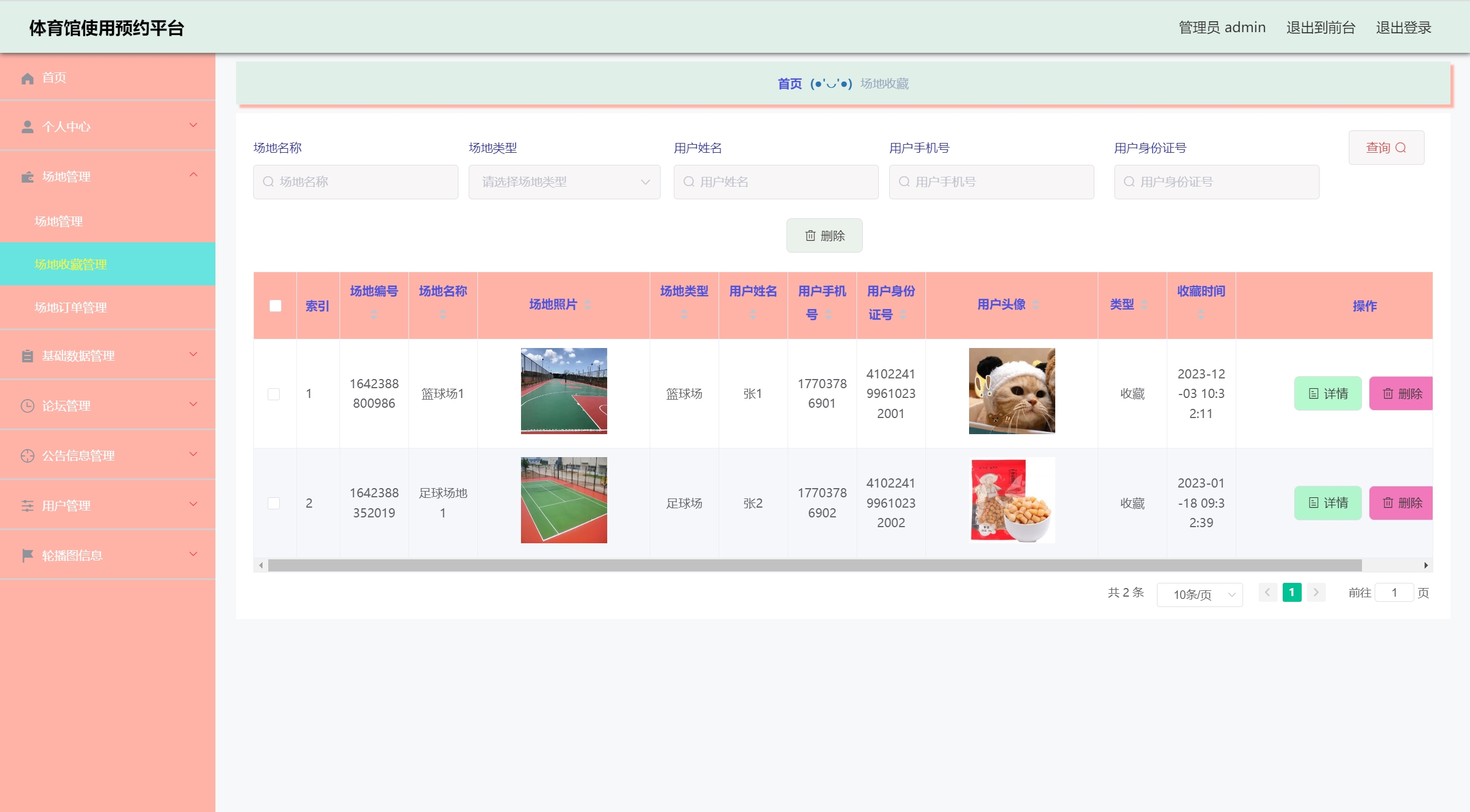The height and width of the screenshot is (812, 1470).
Task: Click the sort arrows on 场地编号 column
Action: coord(374,314)
